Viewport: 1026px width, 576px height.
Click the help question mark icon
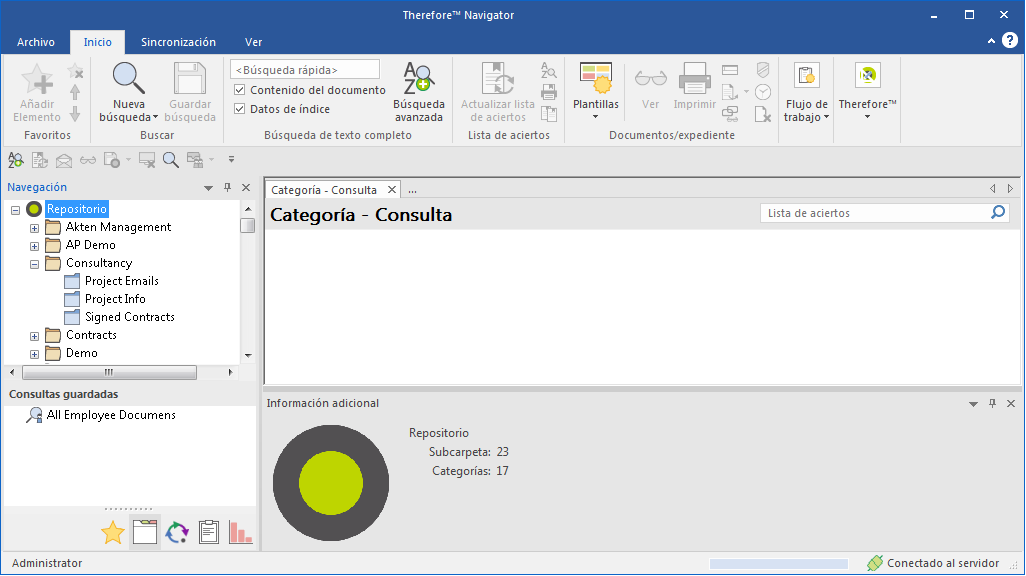click(1009, 41)
